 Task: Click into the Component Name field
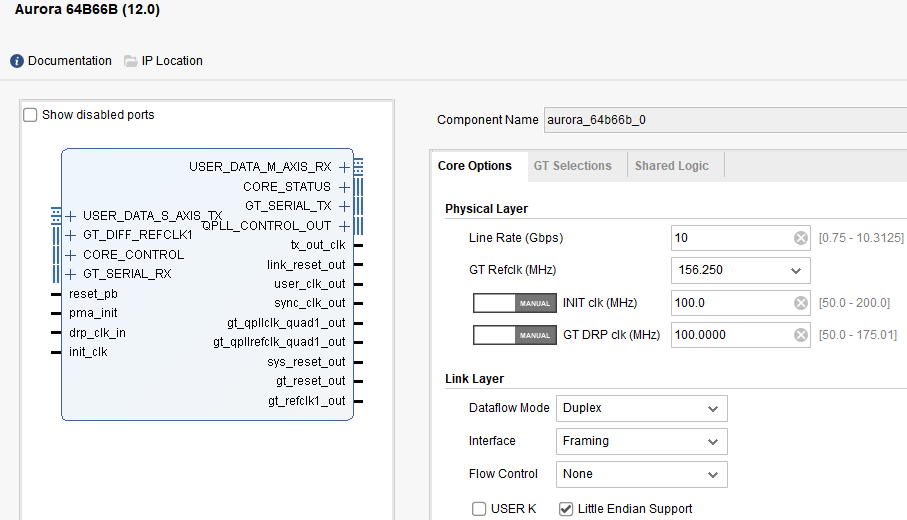coord(725,120)
